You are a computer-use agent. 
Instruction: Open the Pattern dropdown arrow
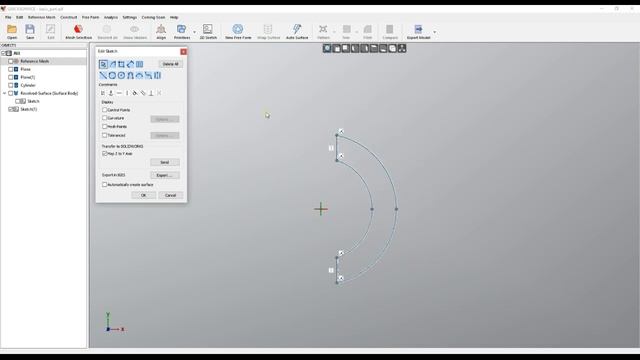(x=334, y=32)
